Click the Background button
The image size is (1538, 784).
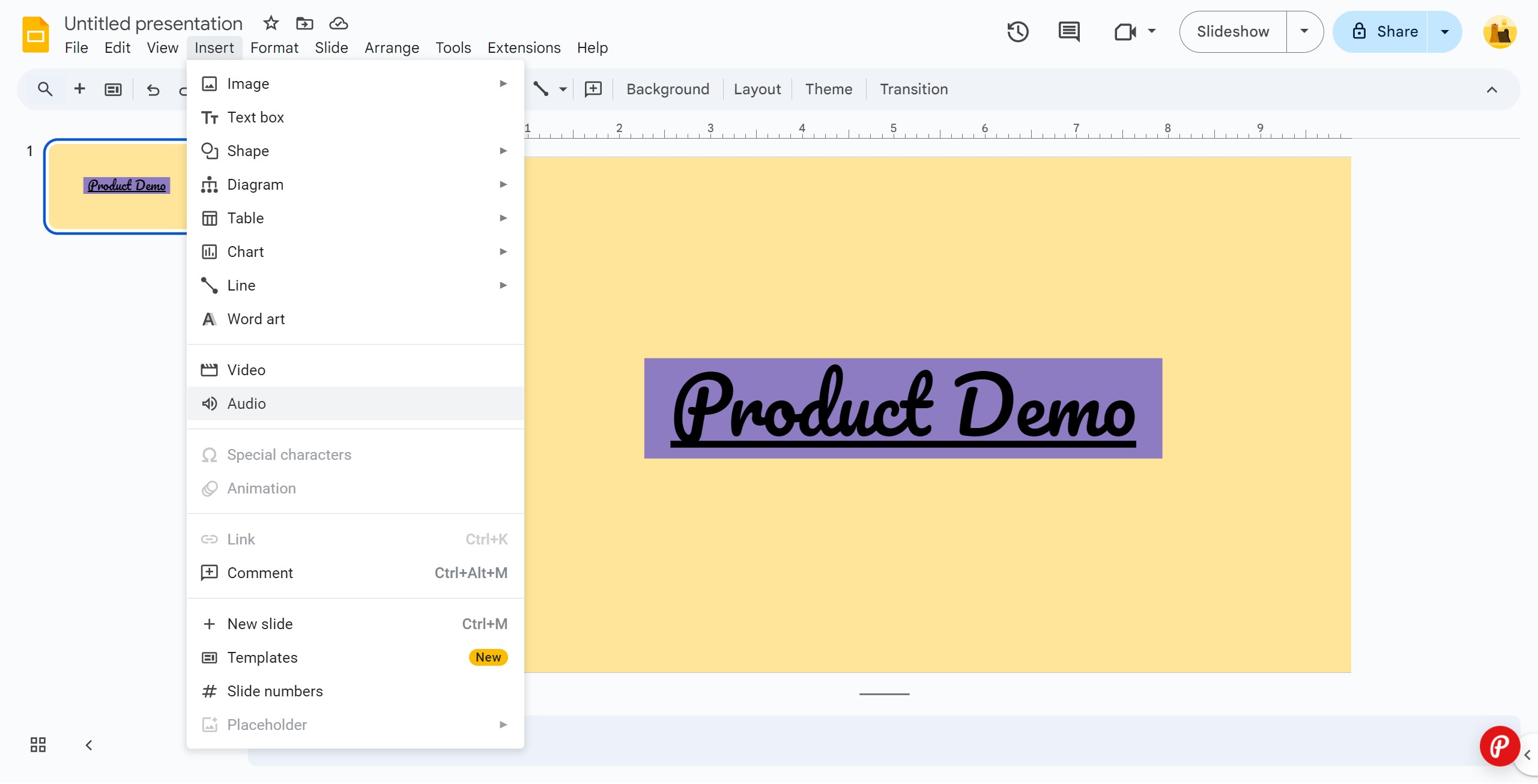coord(668,89)
